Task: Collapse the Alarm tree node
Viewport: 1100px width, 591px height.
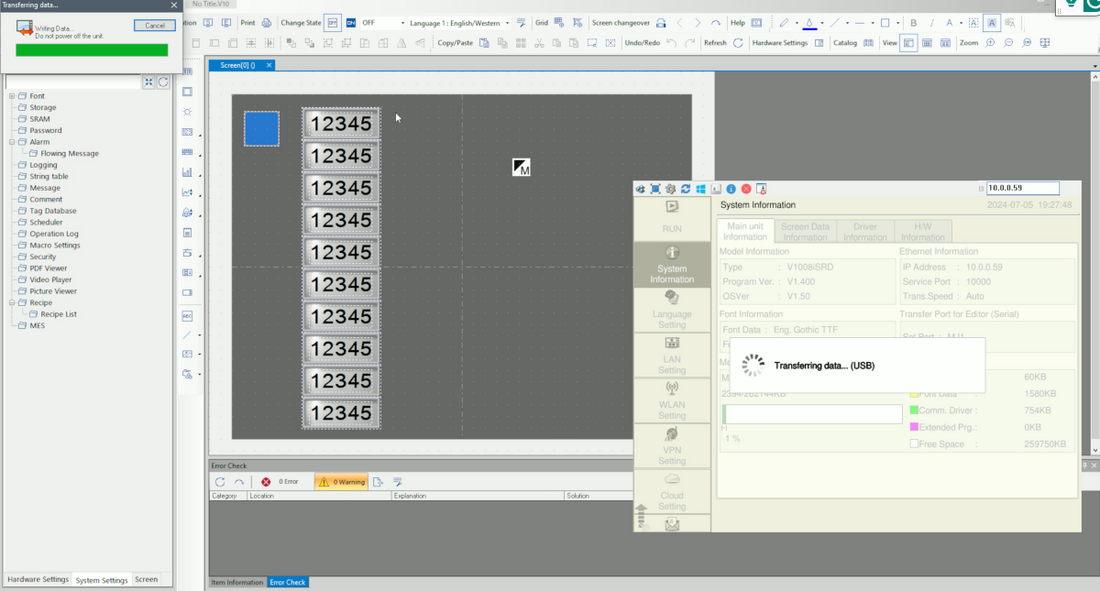Action: 10,141
